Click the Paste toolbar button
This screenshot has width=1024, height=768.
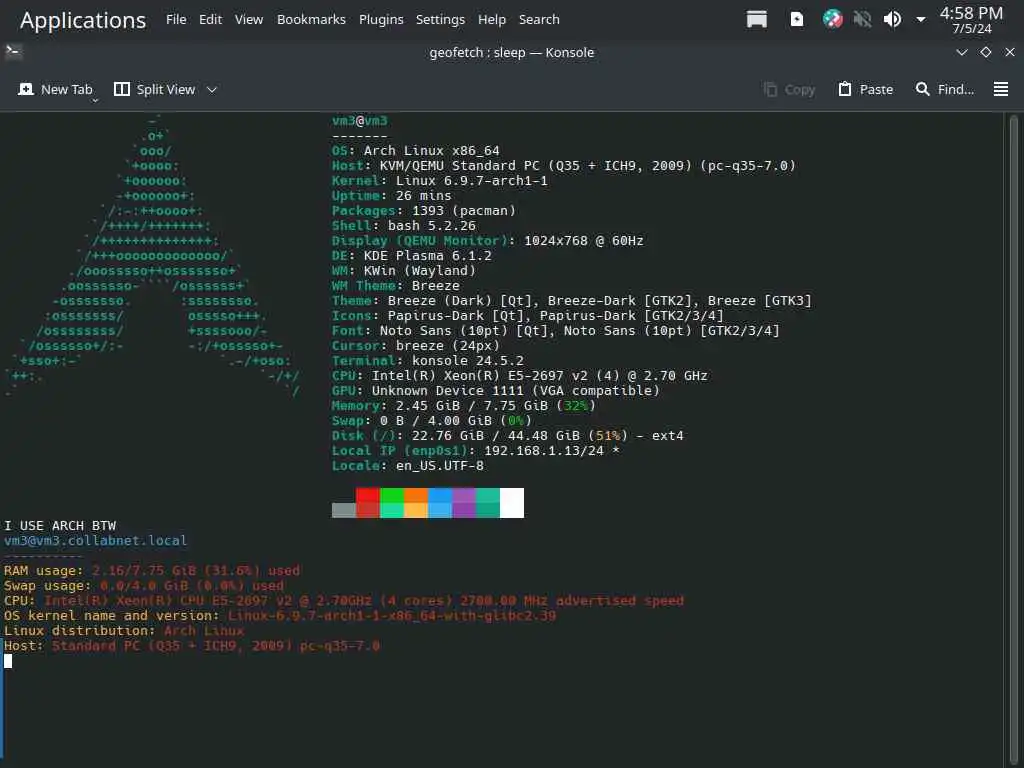click(865, 89)
